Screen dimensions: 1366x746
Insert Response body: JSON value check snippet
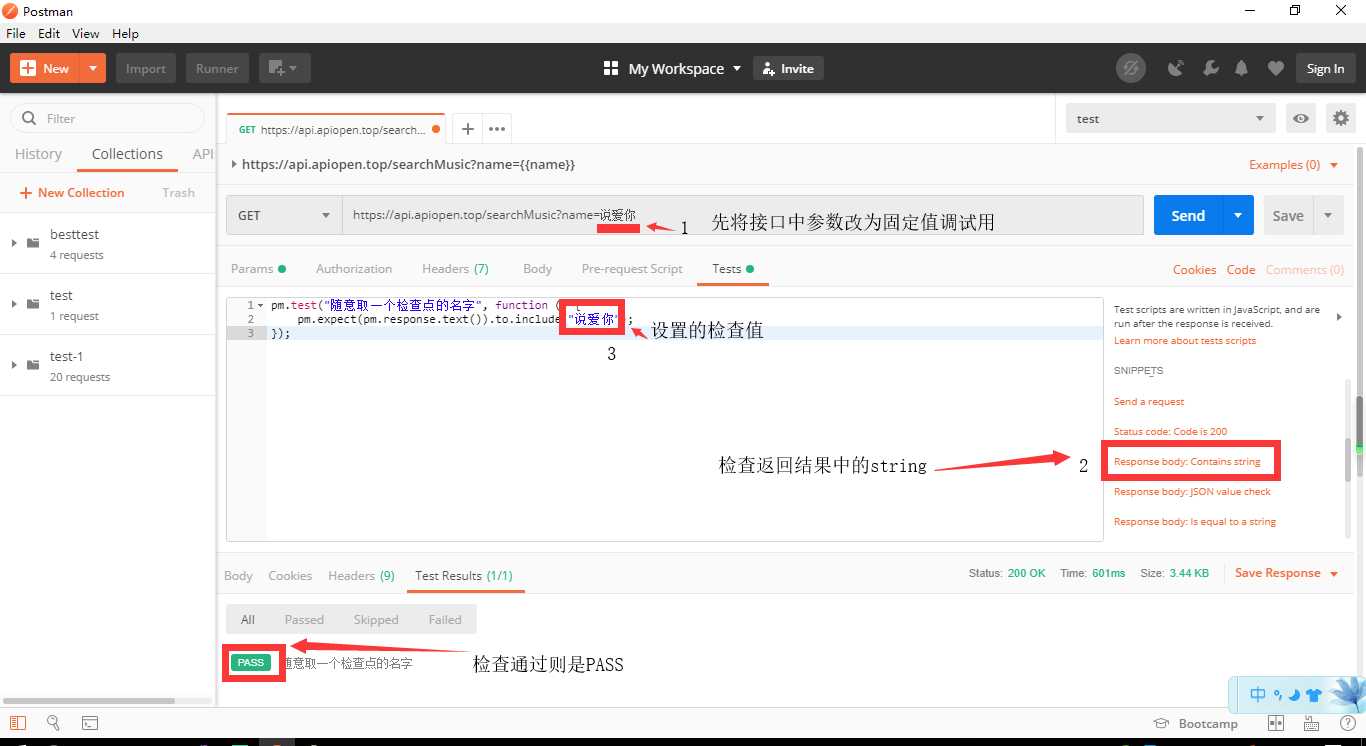(x=1192, y=491)
